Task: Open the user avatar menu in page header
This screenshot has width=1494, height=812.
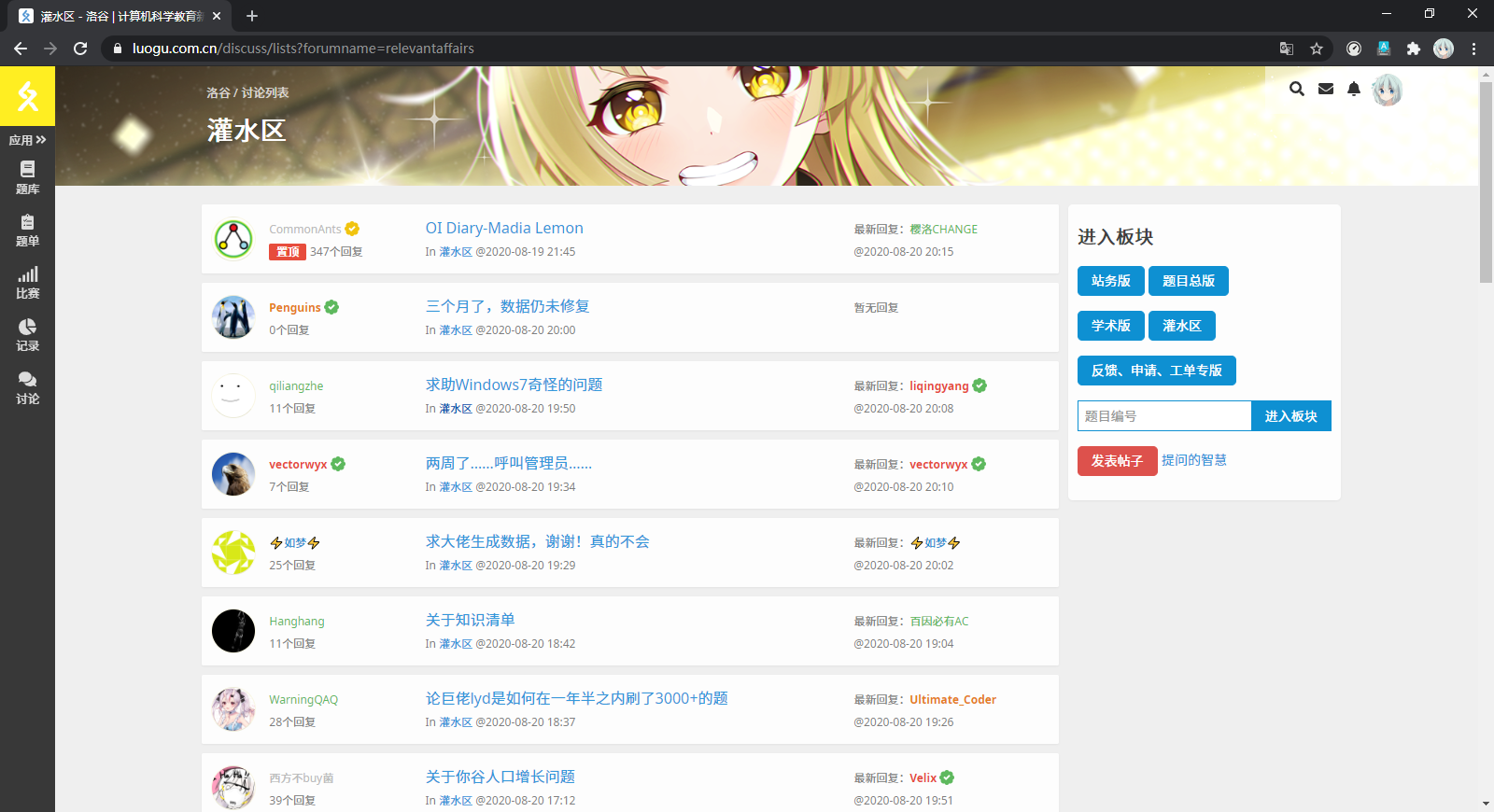Action: [1387, 90]
